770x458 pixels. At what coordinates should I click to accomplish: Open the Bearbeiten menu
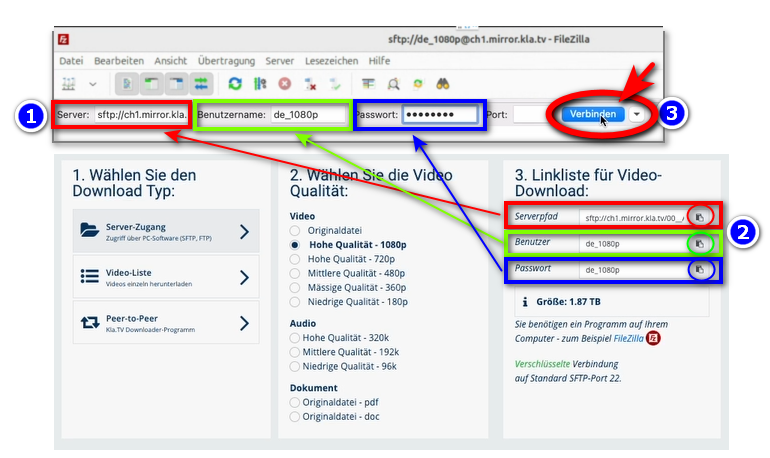click(x=119, y=61)
